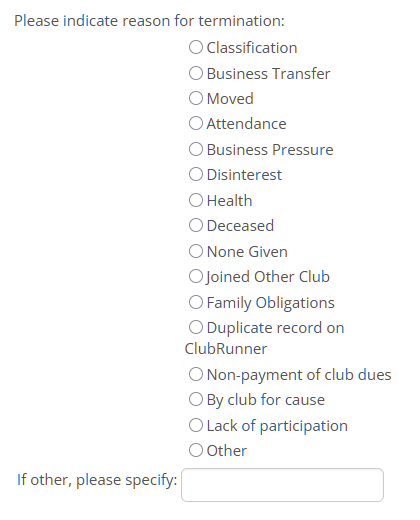This screenshot has height=520, width=420.
Task: Mark the Deceased radio button
Action: pos(196,225)
